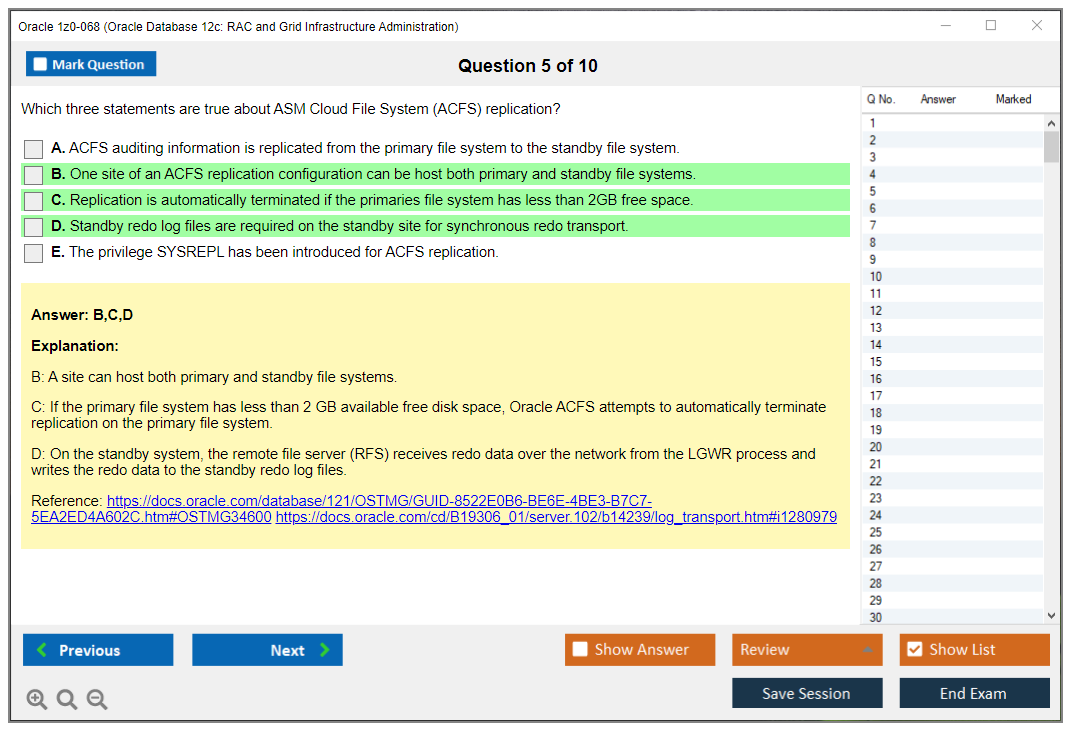Click the End Exam button
Viewport: 1075px width, 735px height.
point(974,693)
